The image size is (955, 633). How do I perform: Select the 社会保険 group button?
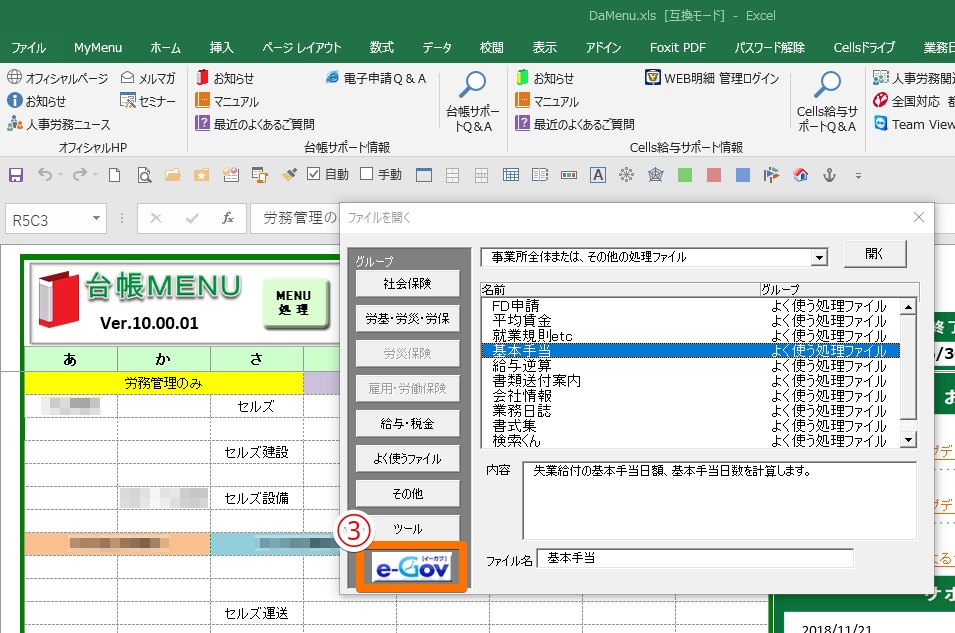407,283
